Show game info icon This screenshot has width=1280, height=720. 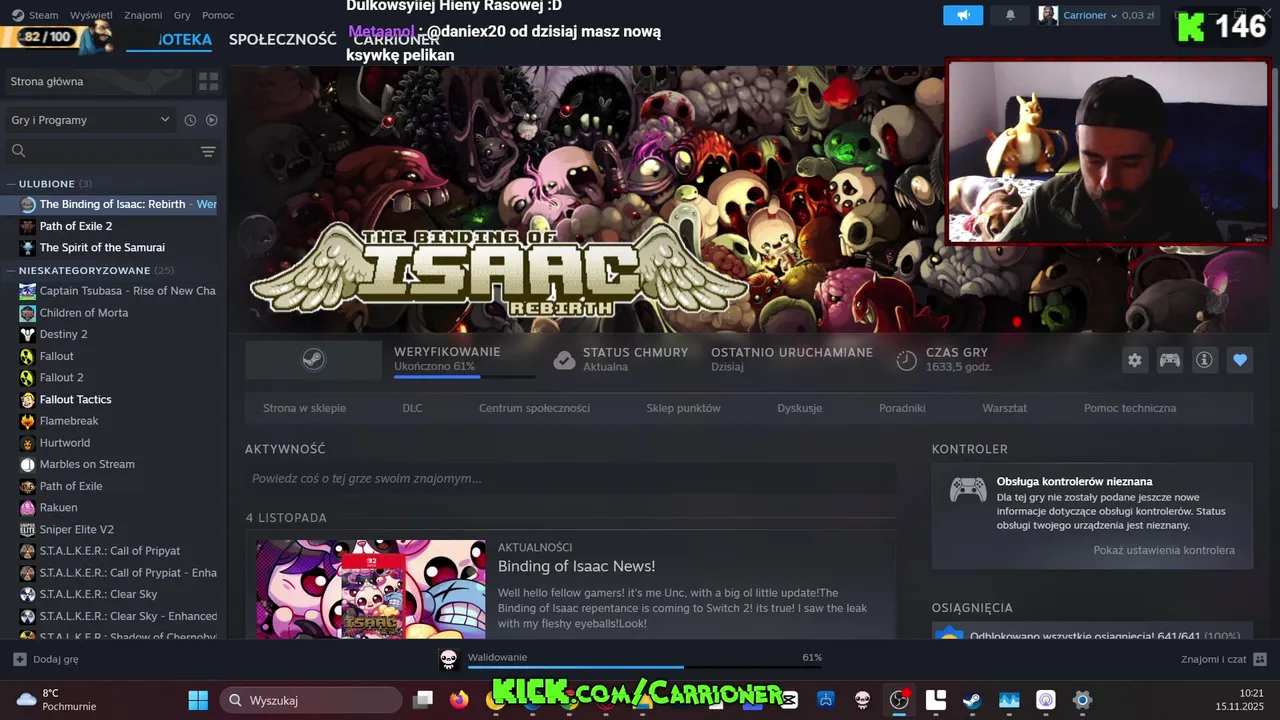(x=1204, y=360)
